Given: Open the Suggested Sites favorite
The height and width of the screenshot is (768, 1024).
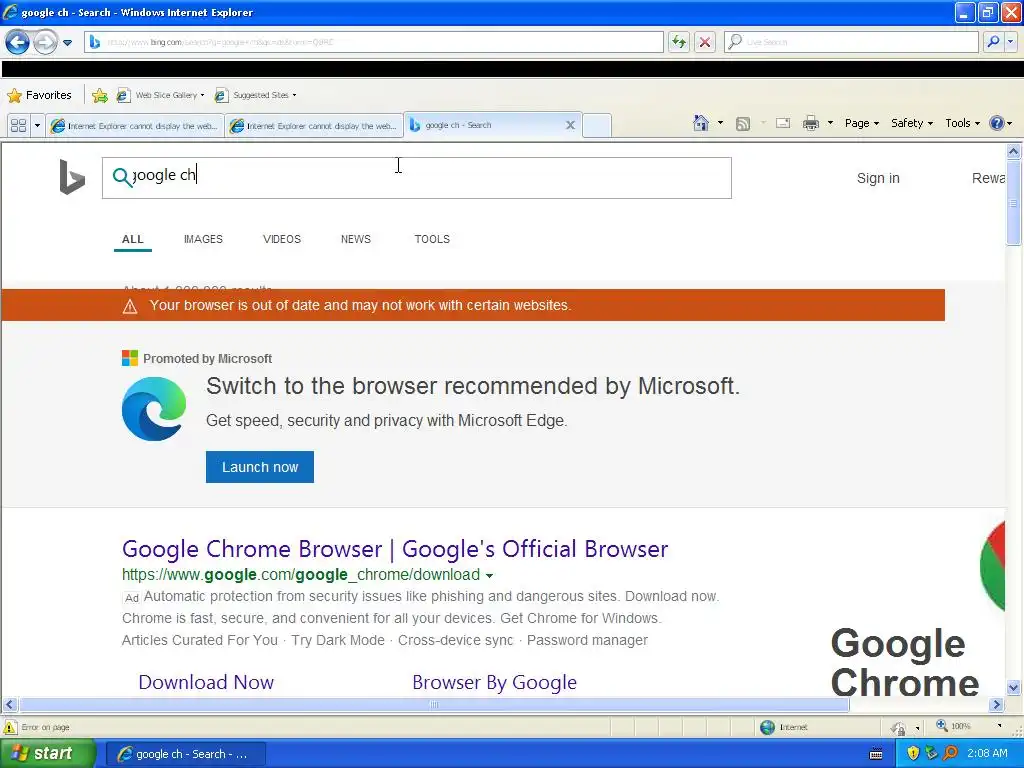Looking at the screenshot, I should [255, 95].
